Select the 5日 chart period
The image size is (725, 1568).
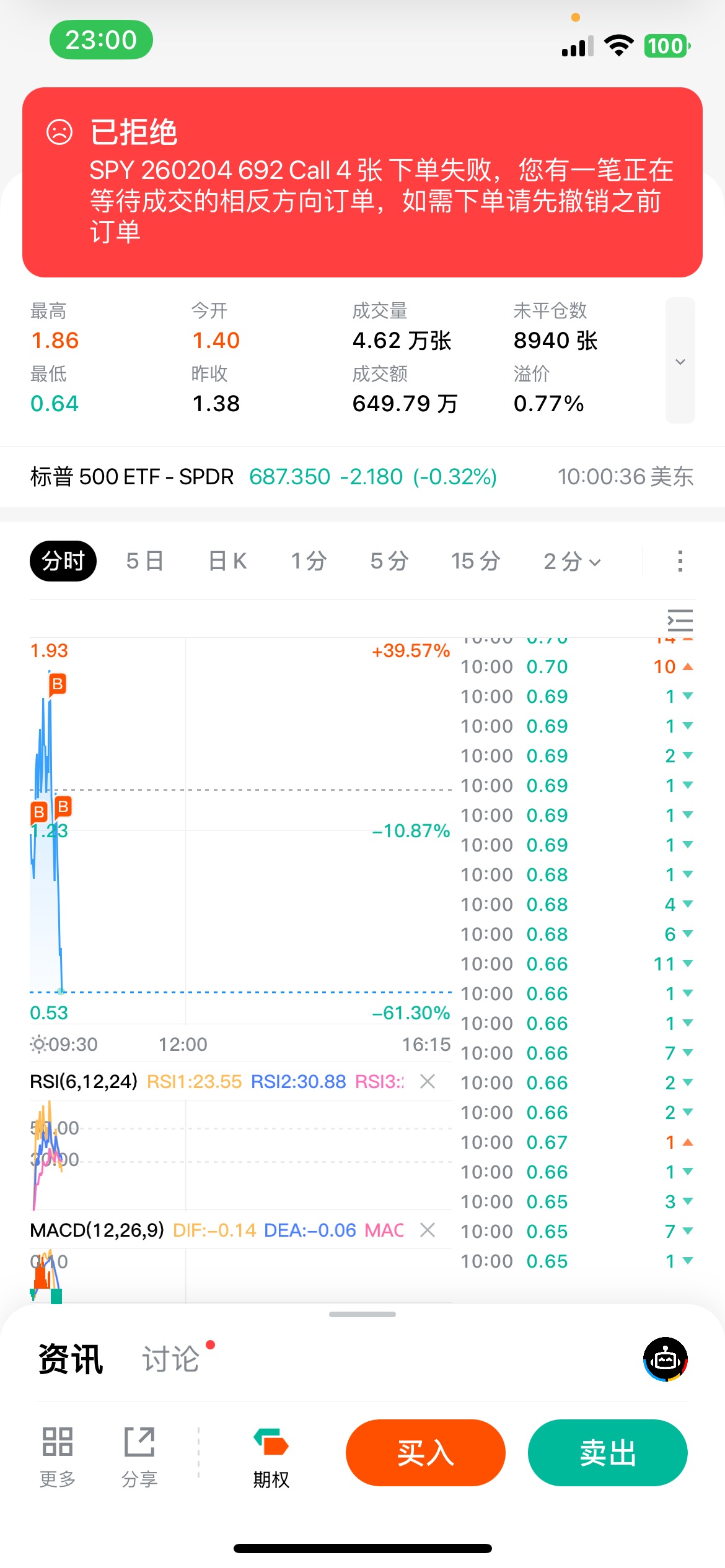pos(144,561)
